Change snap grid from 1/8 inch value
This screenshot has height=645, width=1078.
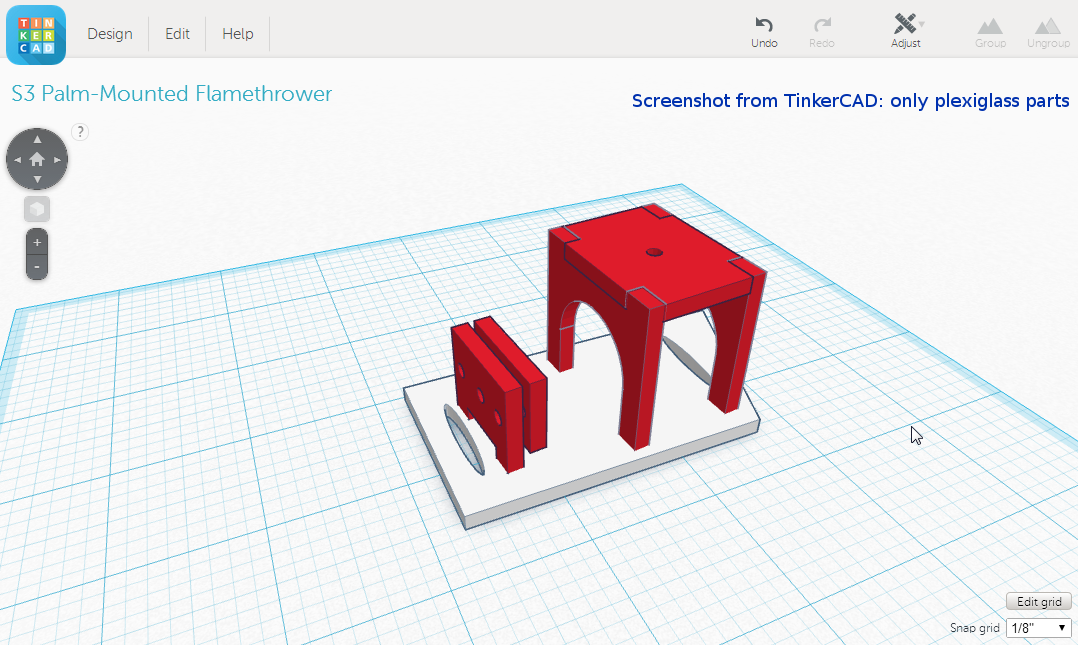click(1038, 627)
